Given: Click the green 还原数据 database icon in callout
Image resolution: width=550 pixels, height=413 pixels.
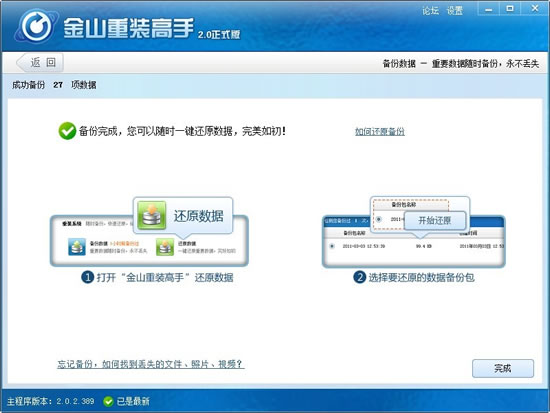Looking at the screenshot, I should (x=152, y=215).
